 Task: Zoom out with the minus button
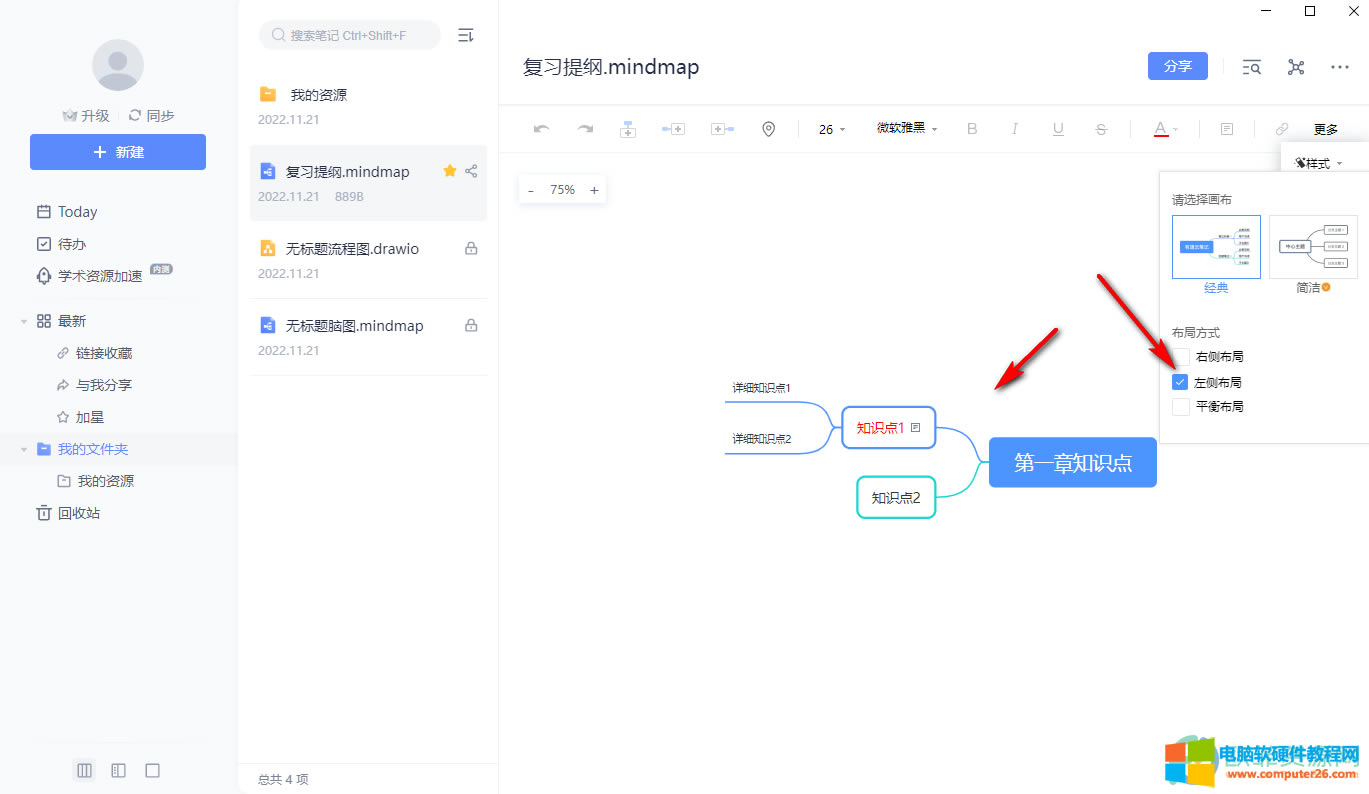[531, 190]
